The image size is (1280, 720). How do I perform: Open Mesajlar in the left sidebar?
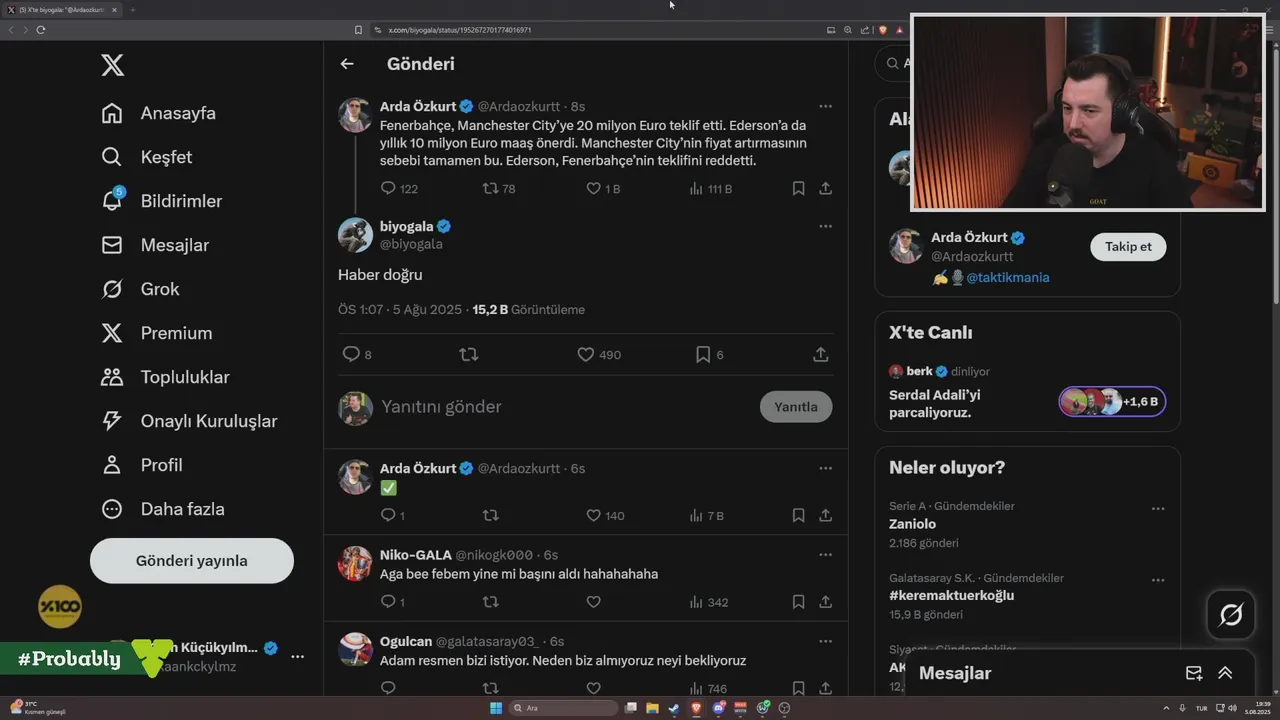click(x=155, y=245)
